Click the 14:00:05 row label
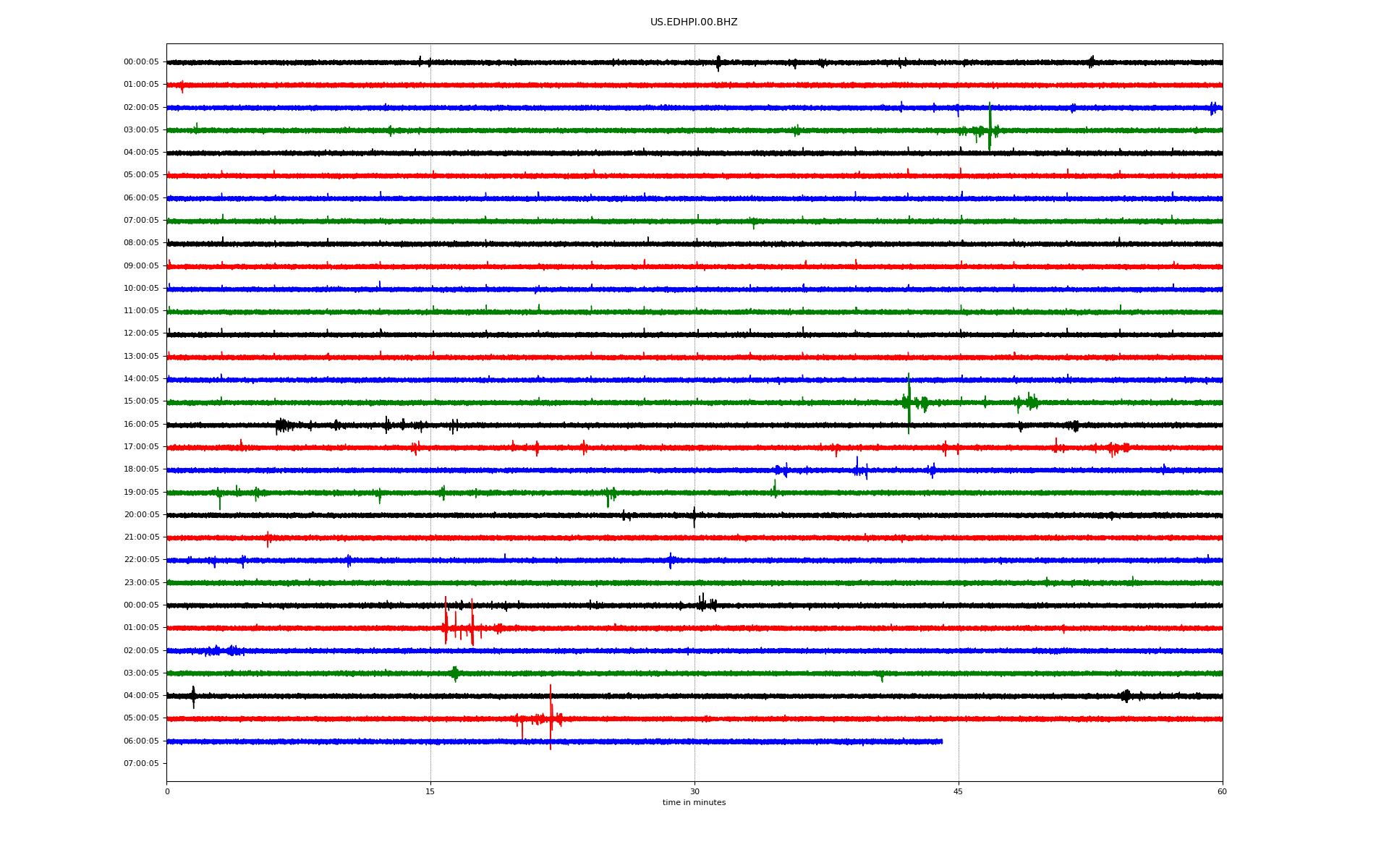 point(141,379)
